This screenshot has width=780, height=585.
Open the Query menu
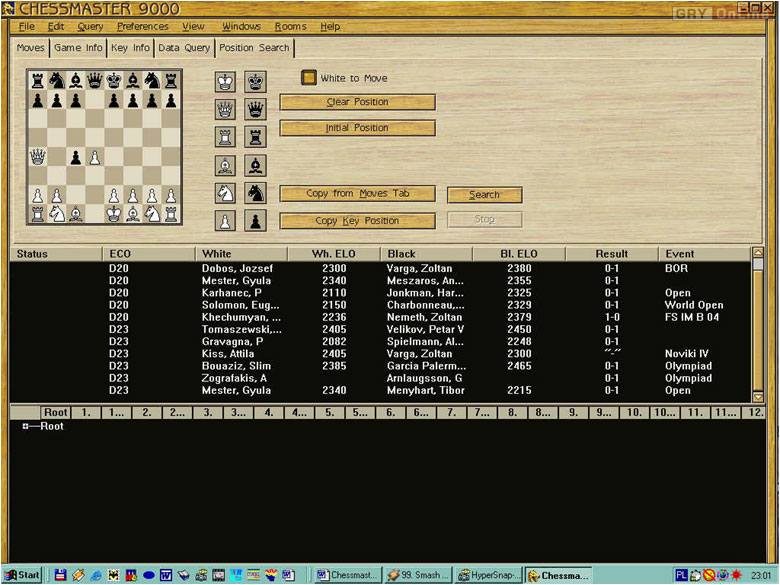[x=90, y=26]
